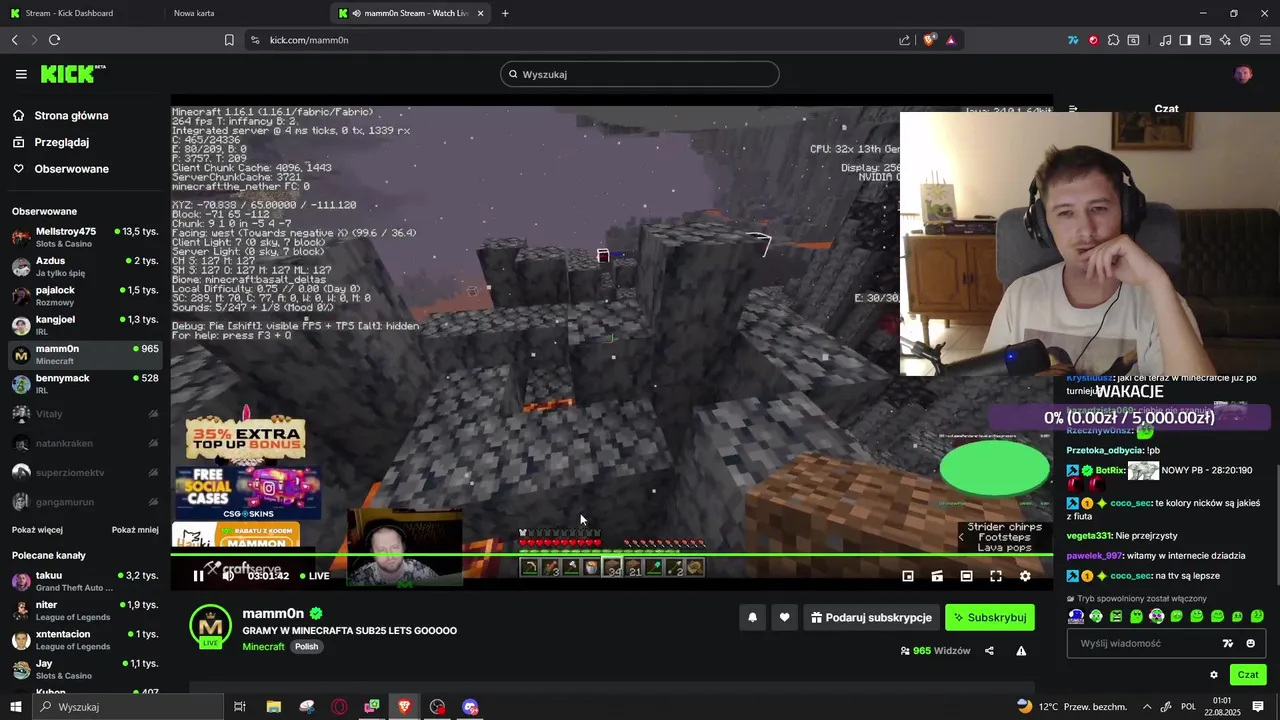Click Podaruj subskrypcje button
Image resolution: width=1280 pixels, height=720 pixels.
[871, 618]
